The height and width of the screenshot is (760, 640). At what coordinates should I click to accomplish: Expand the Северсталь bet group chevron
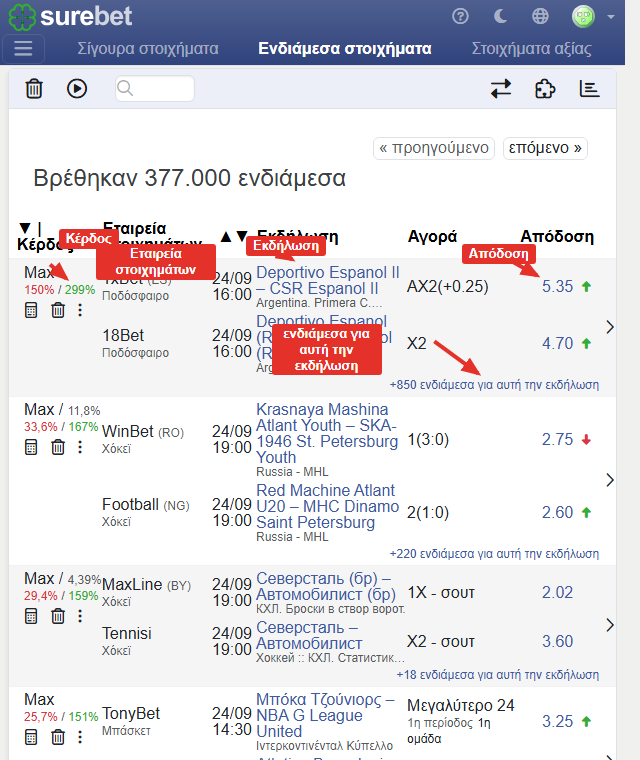pyautogui.click(x=610, y=625)
